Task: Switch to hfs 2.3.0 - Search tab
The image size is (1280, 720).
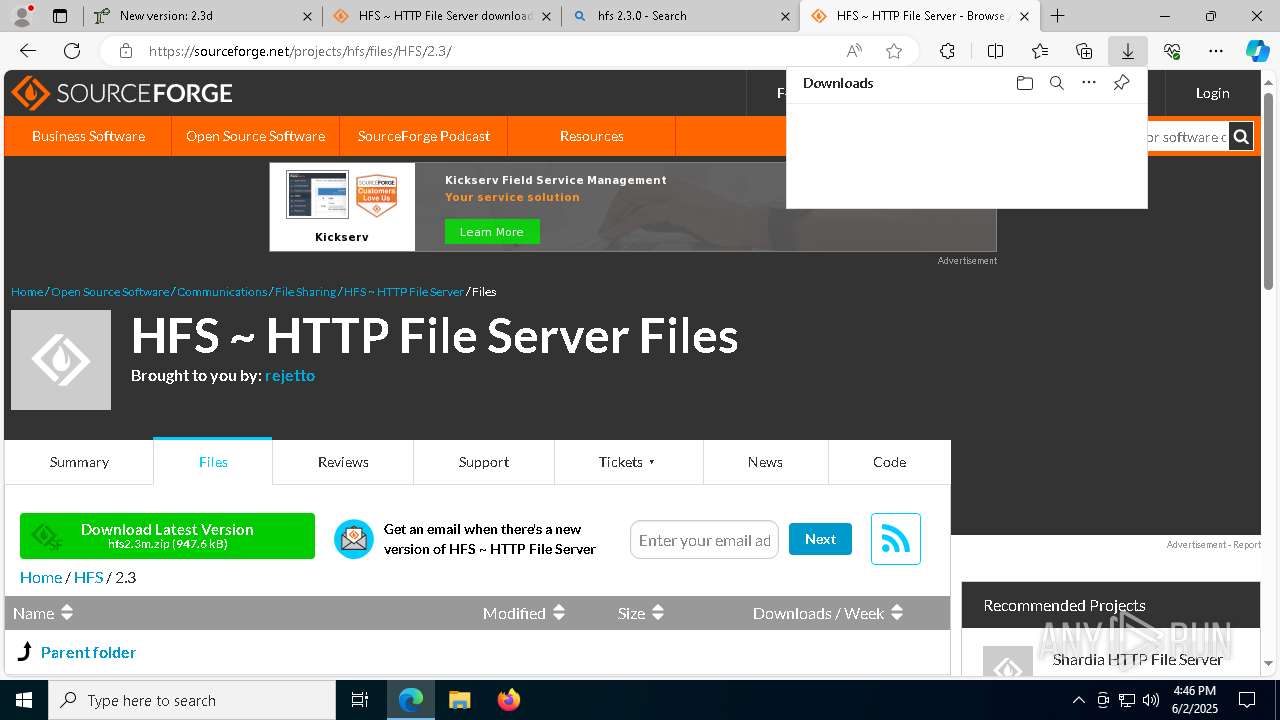Action: pos(680,16)
